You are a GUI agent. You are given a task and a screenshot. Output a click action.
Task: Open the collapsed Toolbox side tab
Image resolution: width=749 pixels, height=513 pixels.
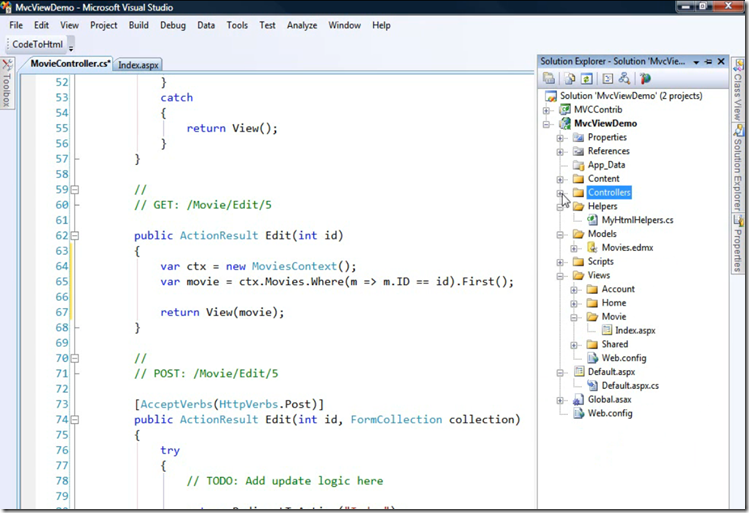coord(7,83)
